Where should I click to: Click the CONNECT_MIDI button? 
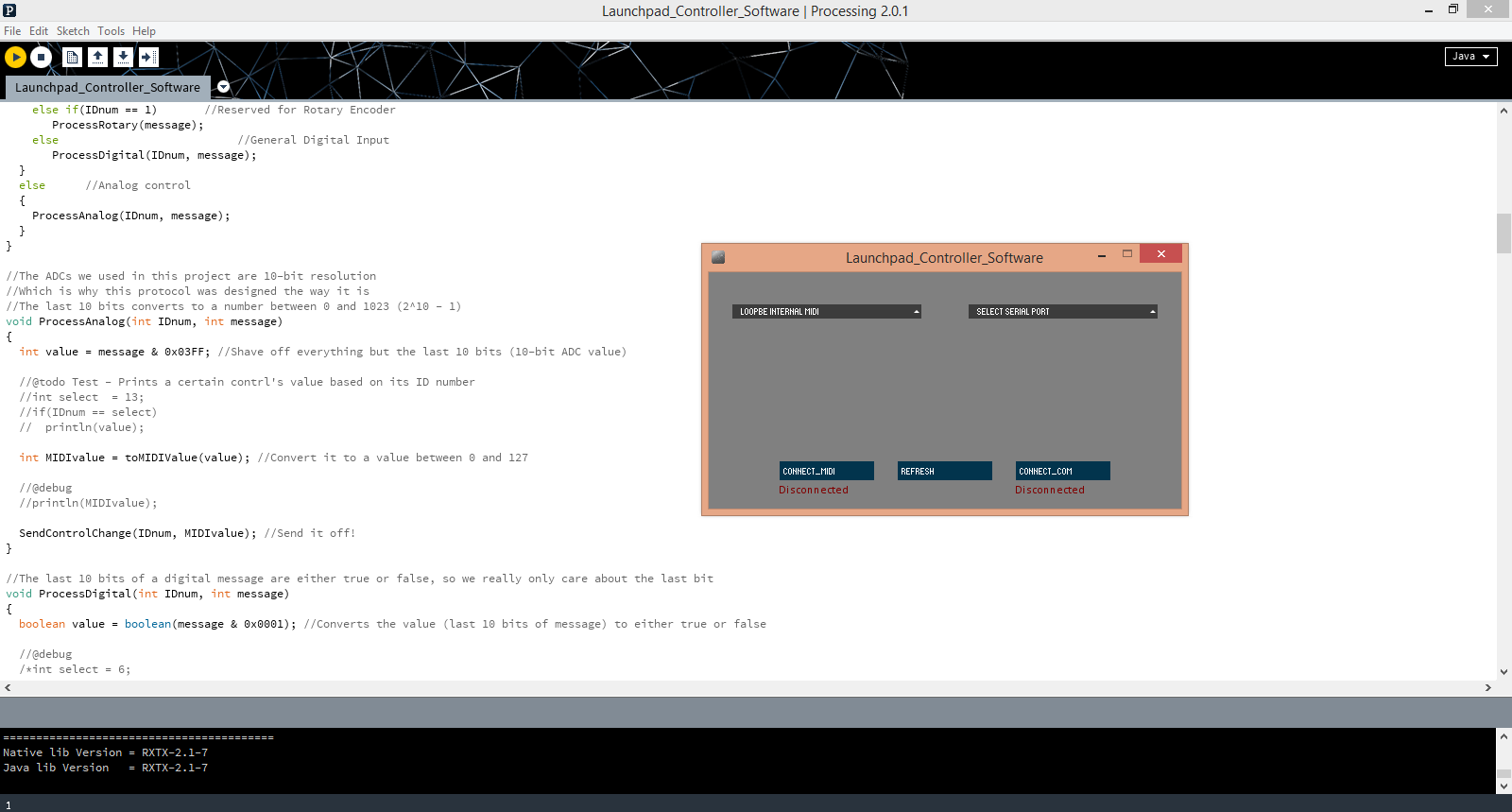click(826, 471)
